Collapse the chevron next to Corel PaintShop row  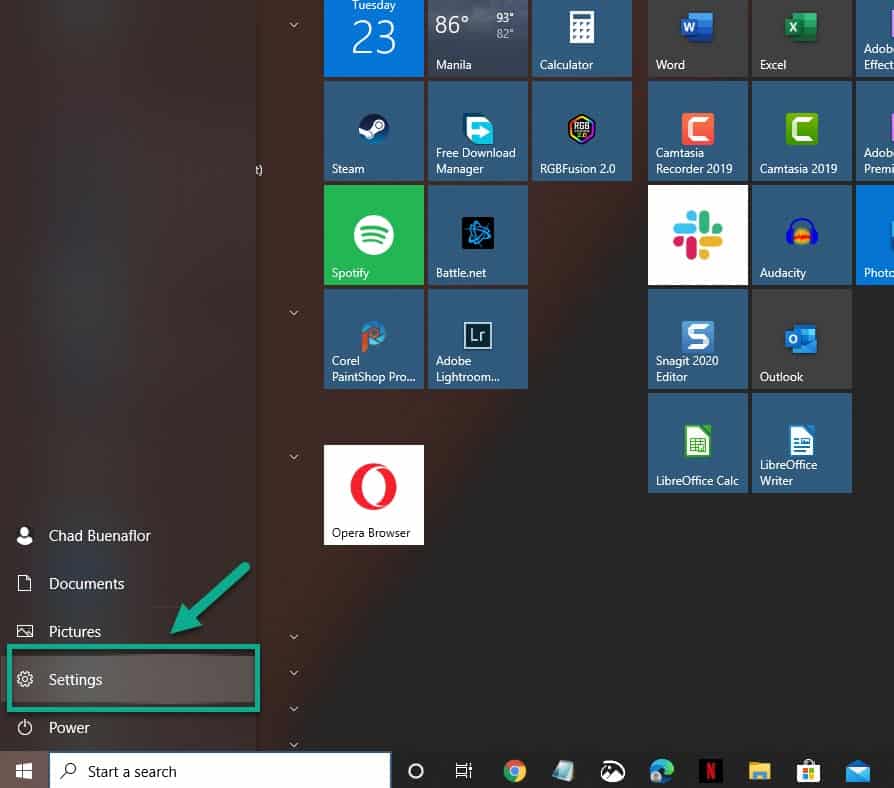[x=293, y=312]
